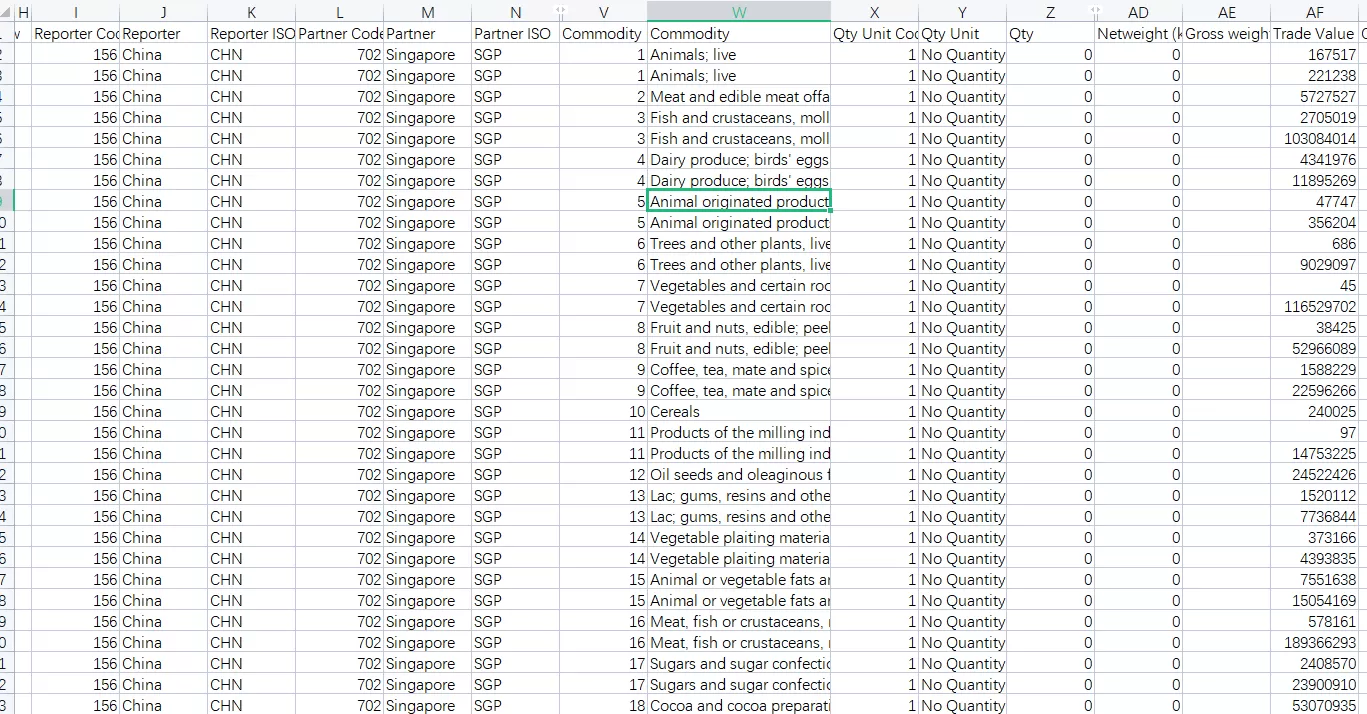Select column L header
Viewport: 1367px width, 714px height.
click(339, 11)
